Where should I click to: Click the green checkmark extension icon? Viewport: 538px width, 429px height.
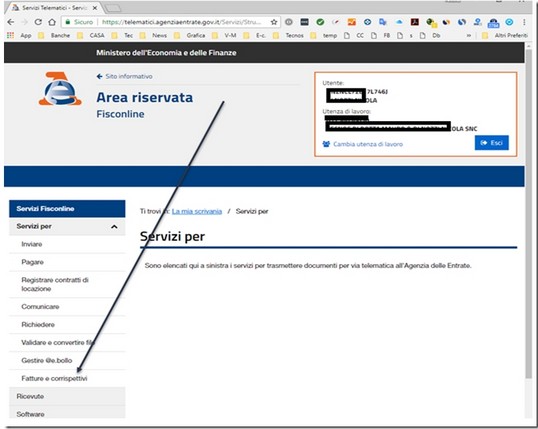pyautogui.click(x=320, y=22)
